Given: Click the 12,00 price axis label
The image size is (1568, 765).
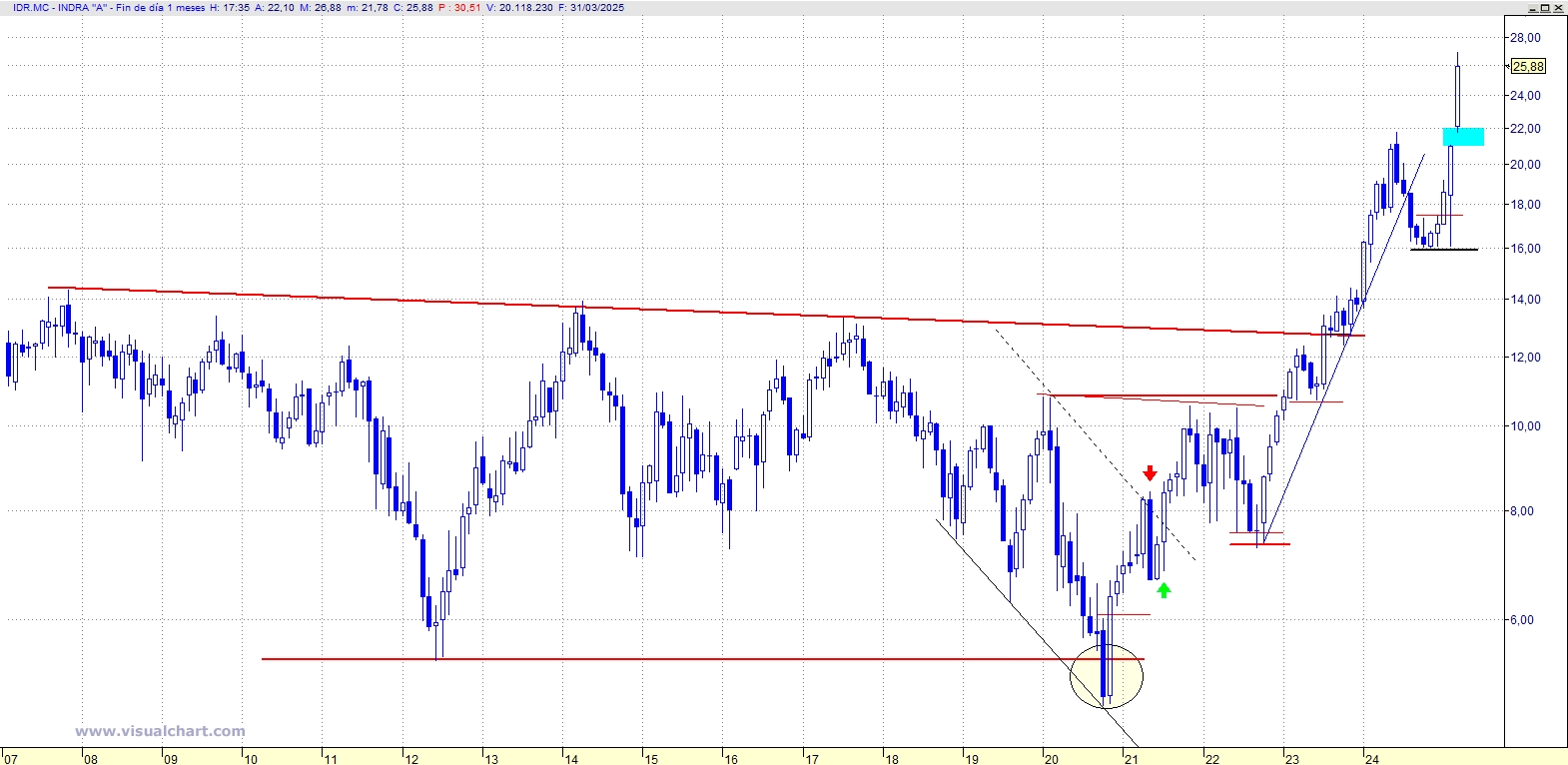Looking at the screenshot, I should (1525, 358).
